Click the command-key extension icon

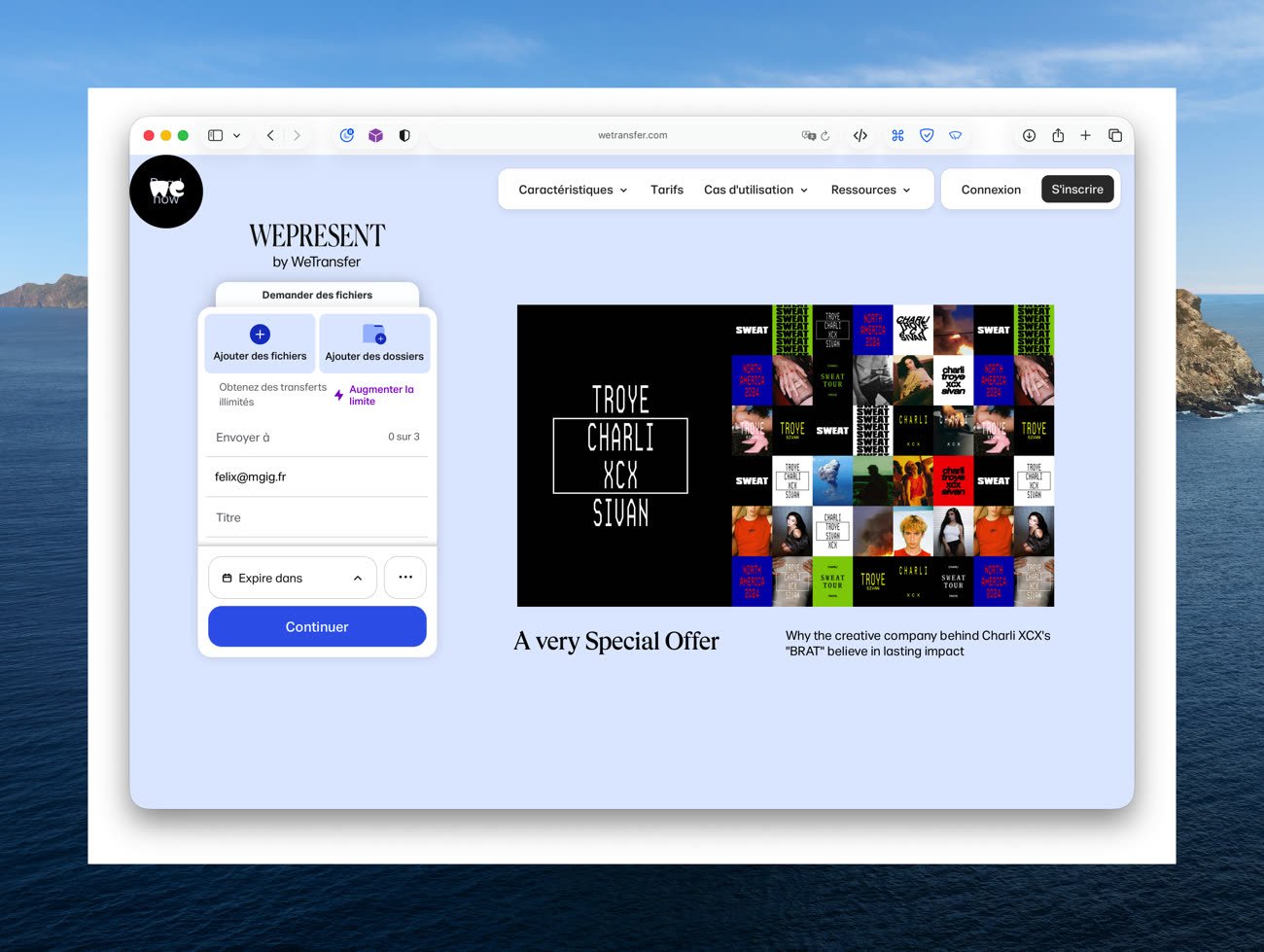(897, 135)
